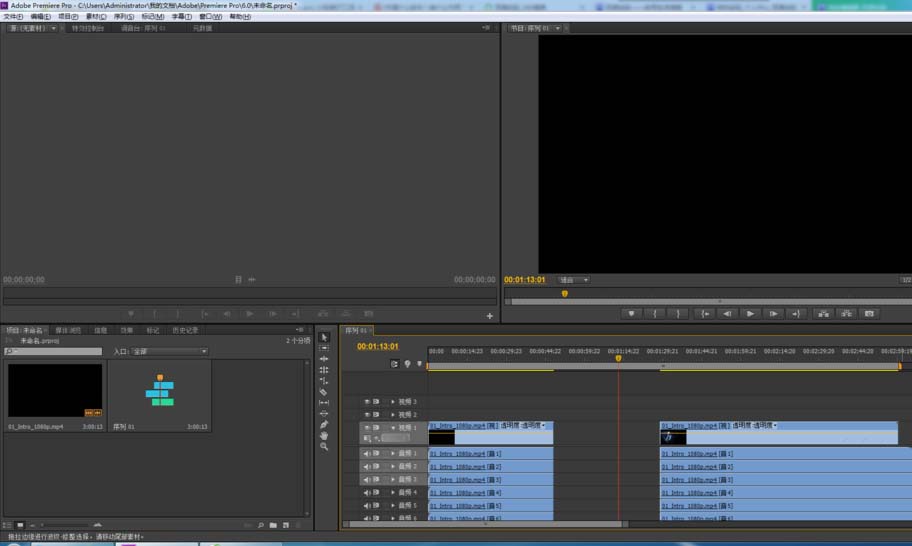The width and height of the screenshot is (912, 546).
Task: Open the 入口 全部 dropdown in project panel
Action: point(170,351)
